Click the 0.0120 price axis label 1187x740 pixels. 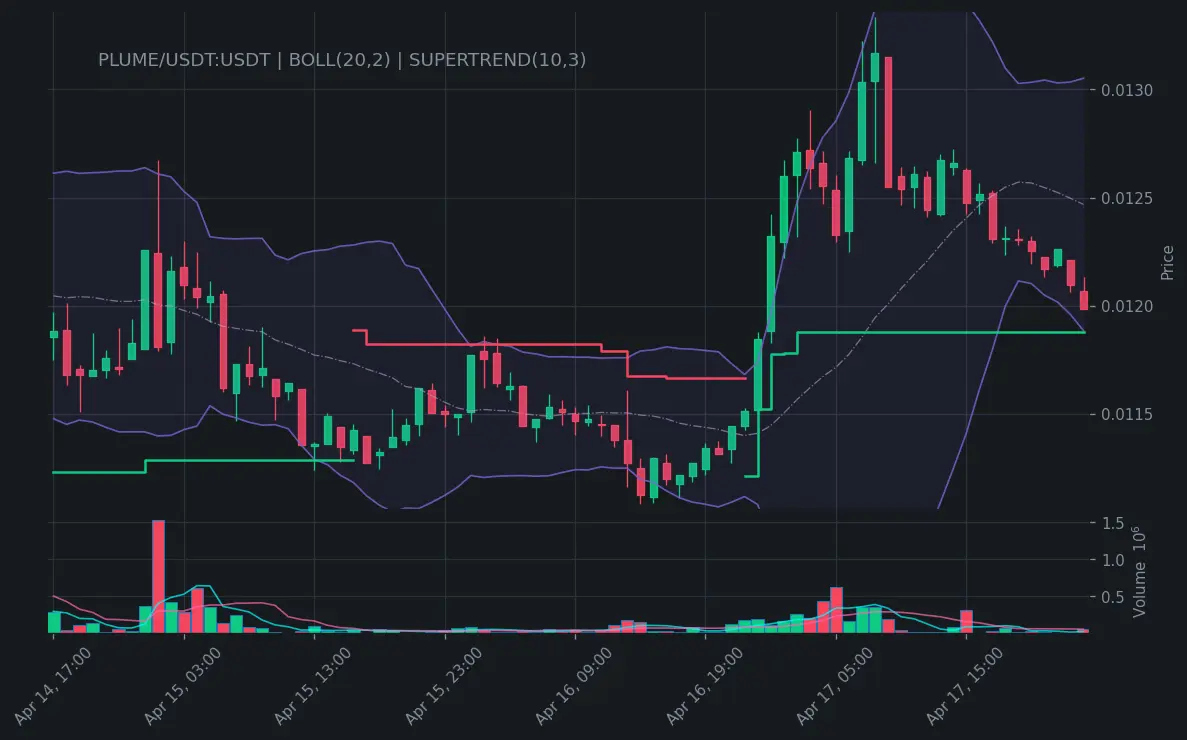pyautogui.click(x=1126, y=306)
